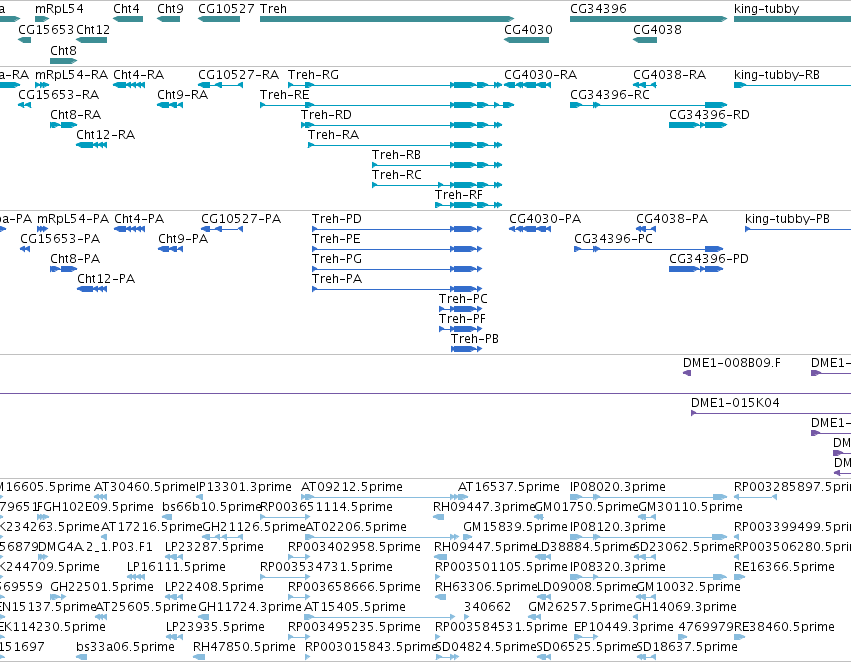Click the AT16537.5prime EST label
Image resolution: width=851 pixels, height=662 pixels.
509,487
